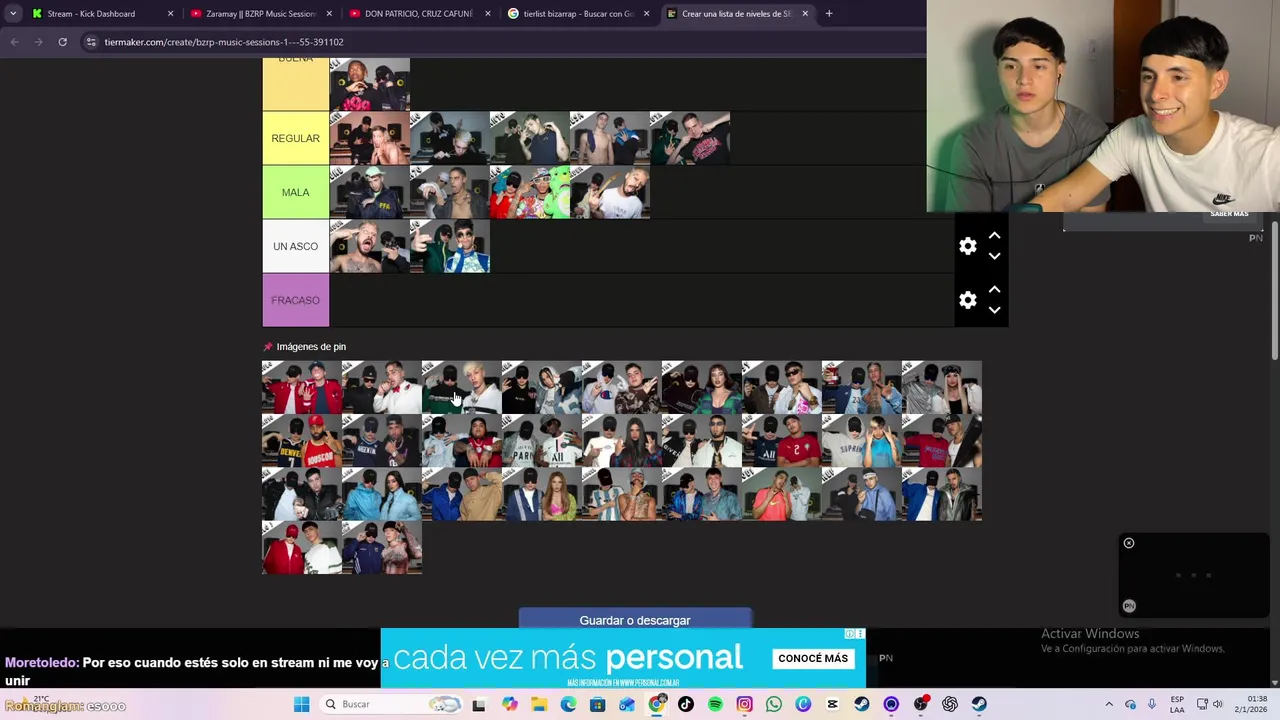Reload the tiermaker page

point(62,42)
